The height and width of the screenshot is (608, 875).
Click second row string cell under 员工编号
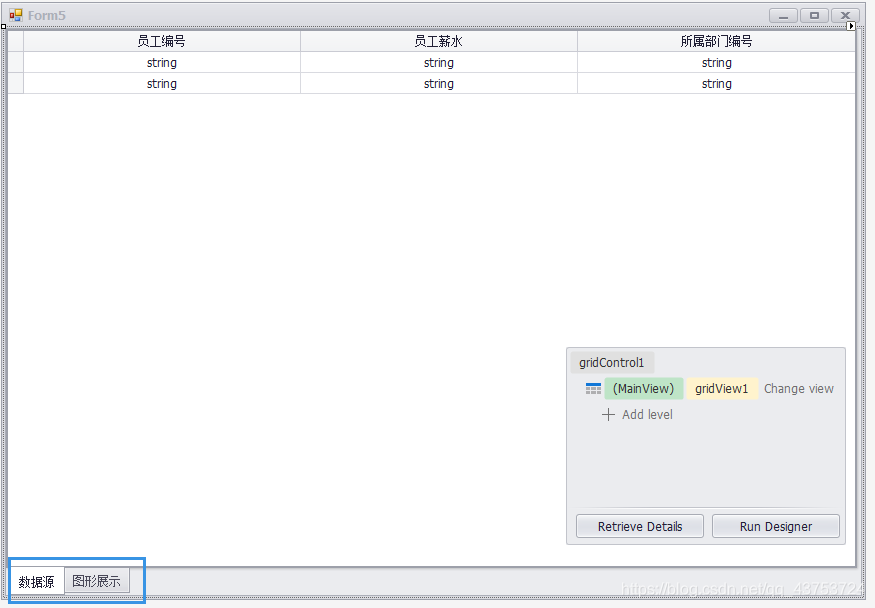(x=162, y=84)
